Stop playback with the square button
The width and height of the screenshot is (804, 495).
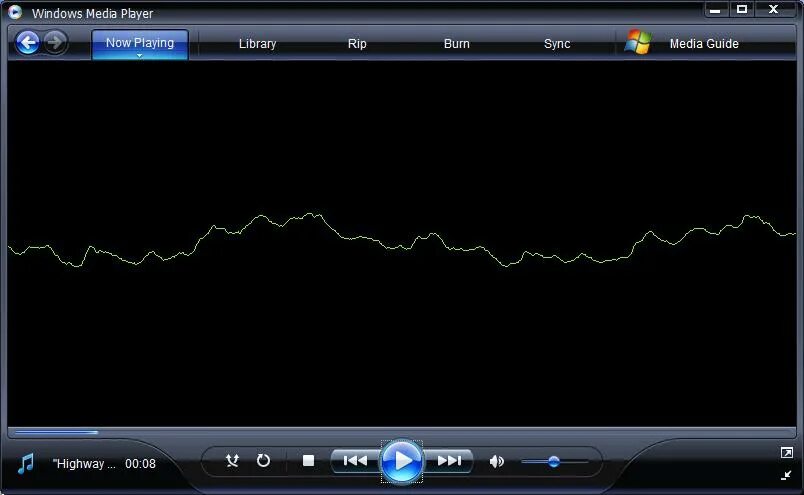(308, 461)
